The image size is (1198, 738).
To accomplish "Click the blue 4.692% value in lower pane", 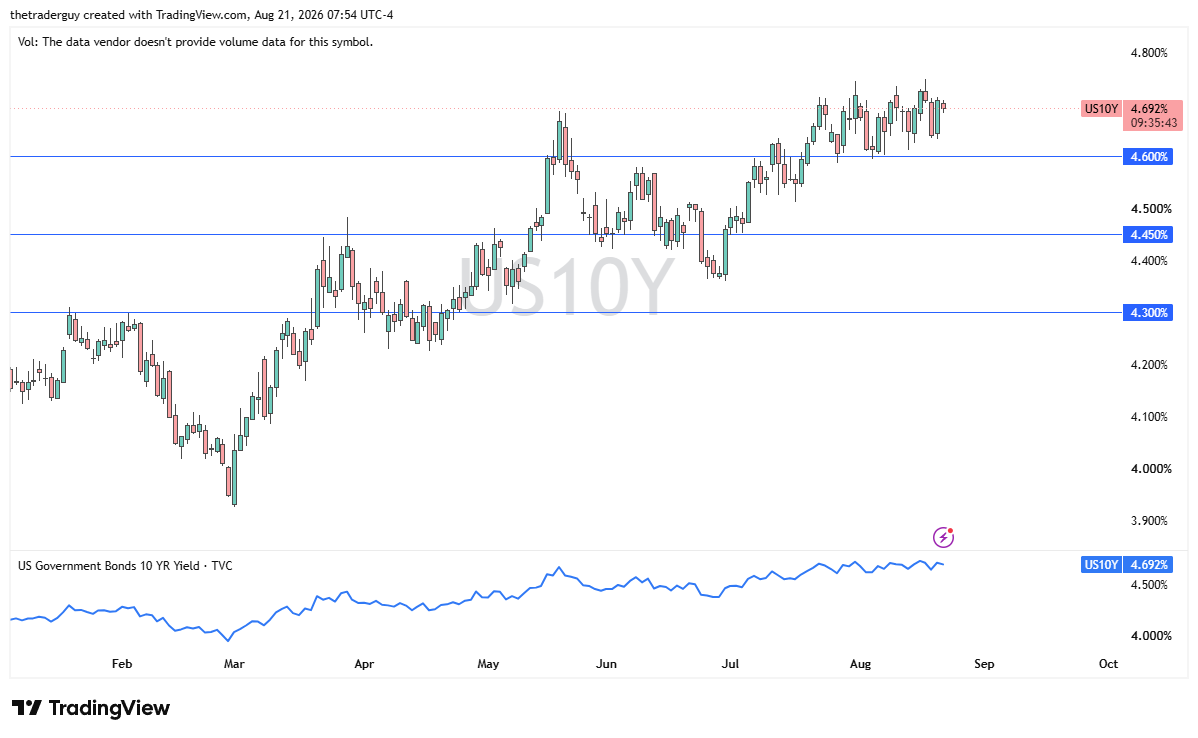I will pyautogui.click(x=1148, y=565).
